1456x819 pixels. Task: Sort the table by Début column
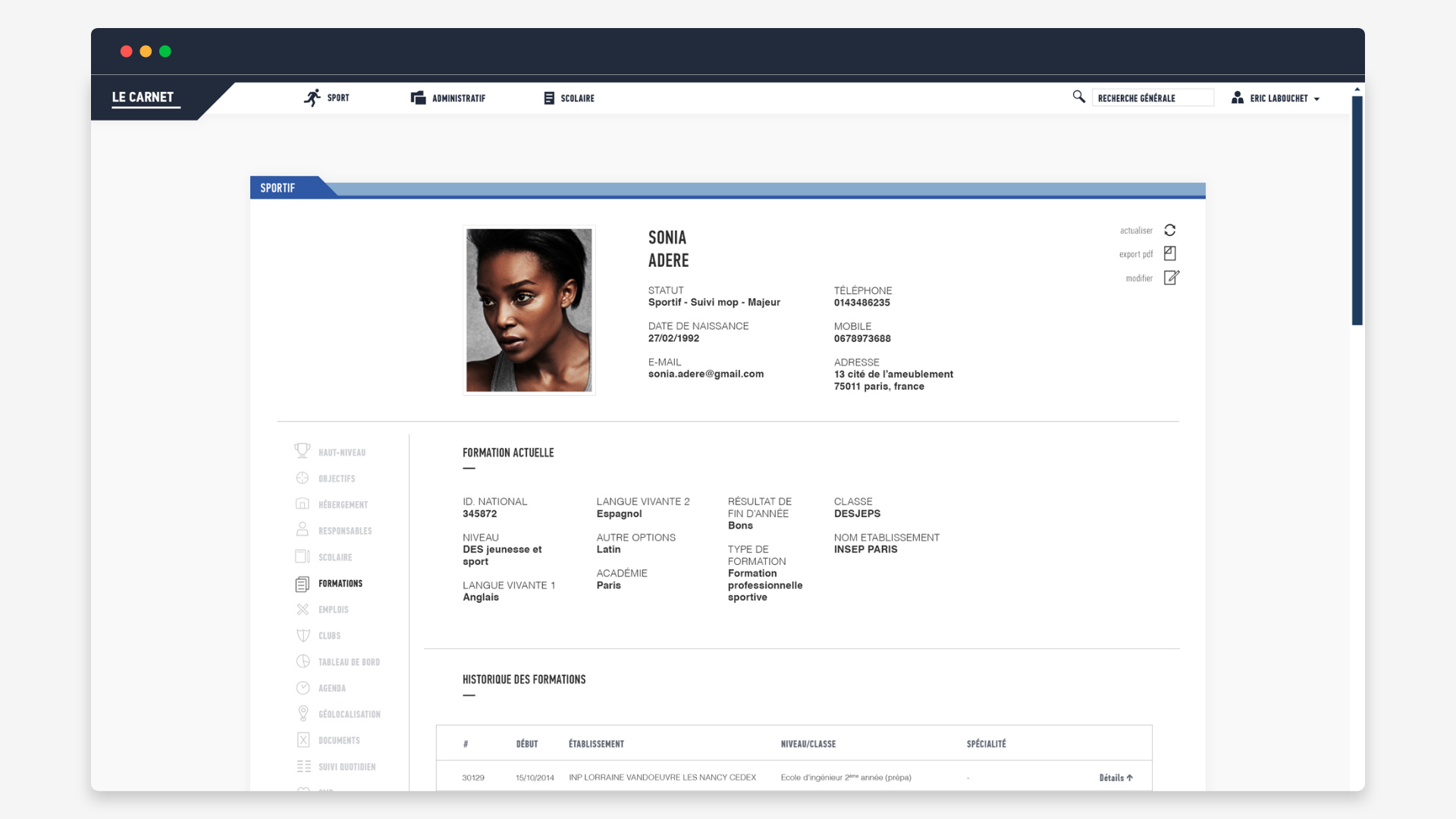click(x=526, y=744)
